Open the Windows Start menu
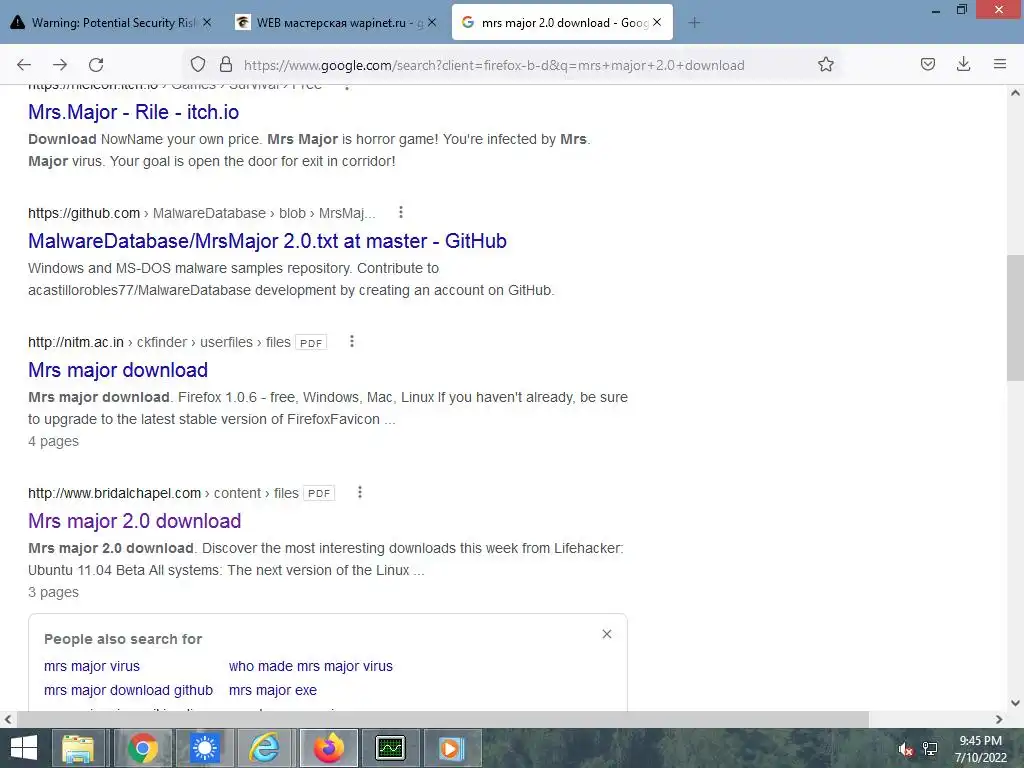The image size is (1024, 768). [x=24, y=748]
